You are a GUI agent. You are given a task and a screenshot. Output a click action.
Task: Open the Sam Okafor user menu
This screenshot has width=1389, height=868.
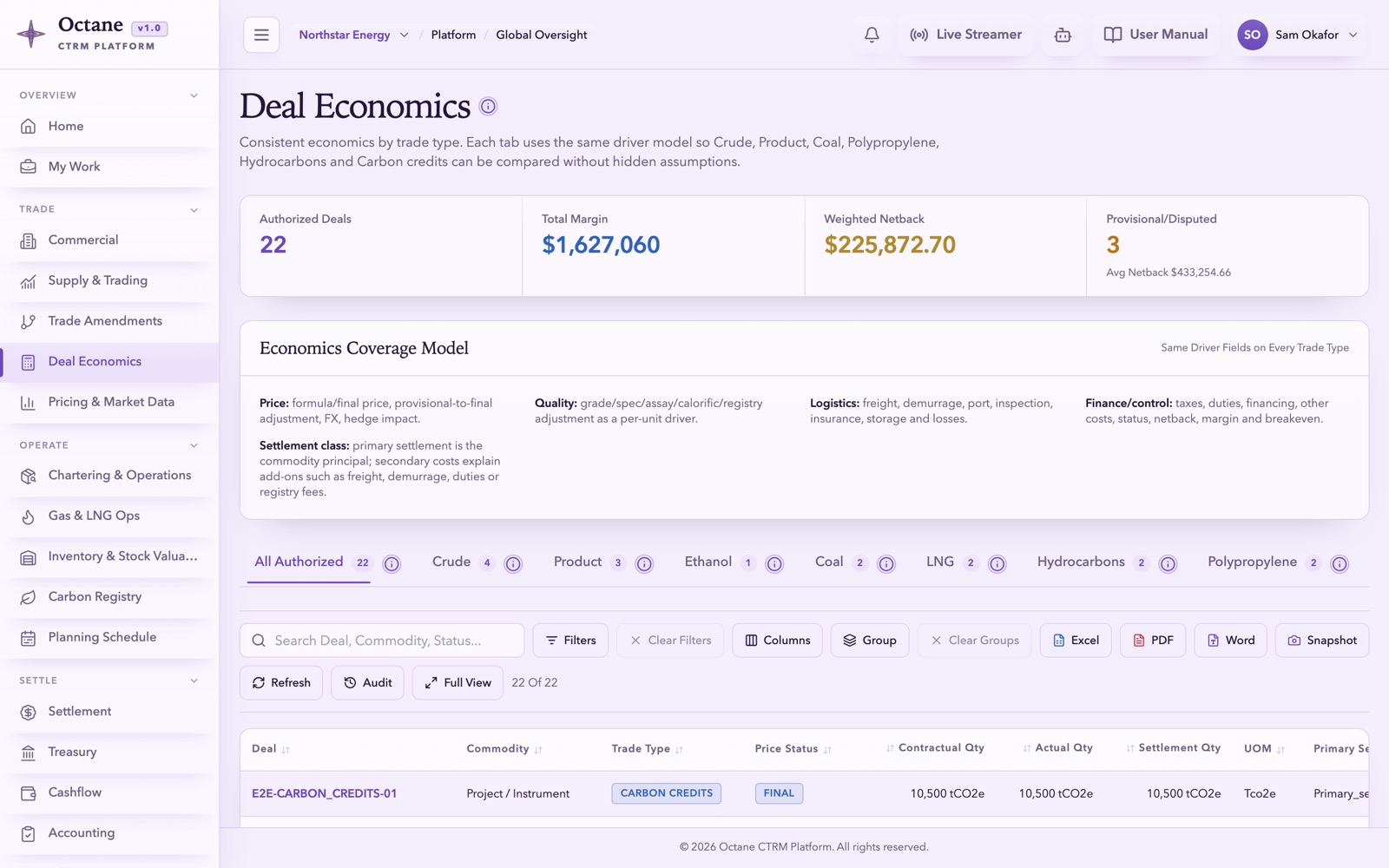1298,35
